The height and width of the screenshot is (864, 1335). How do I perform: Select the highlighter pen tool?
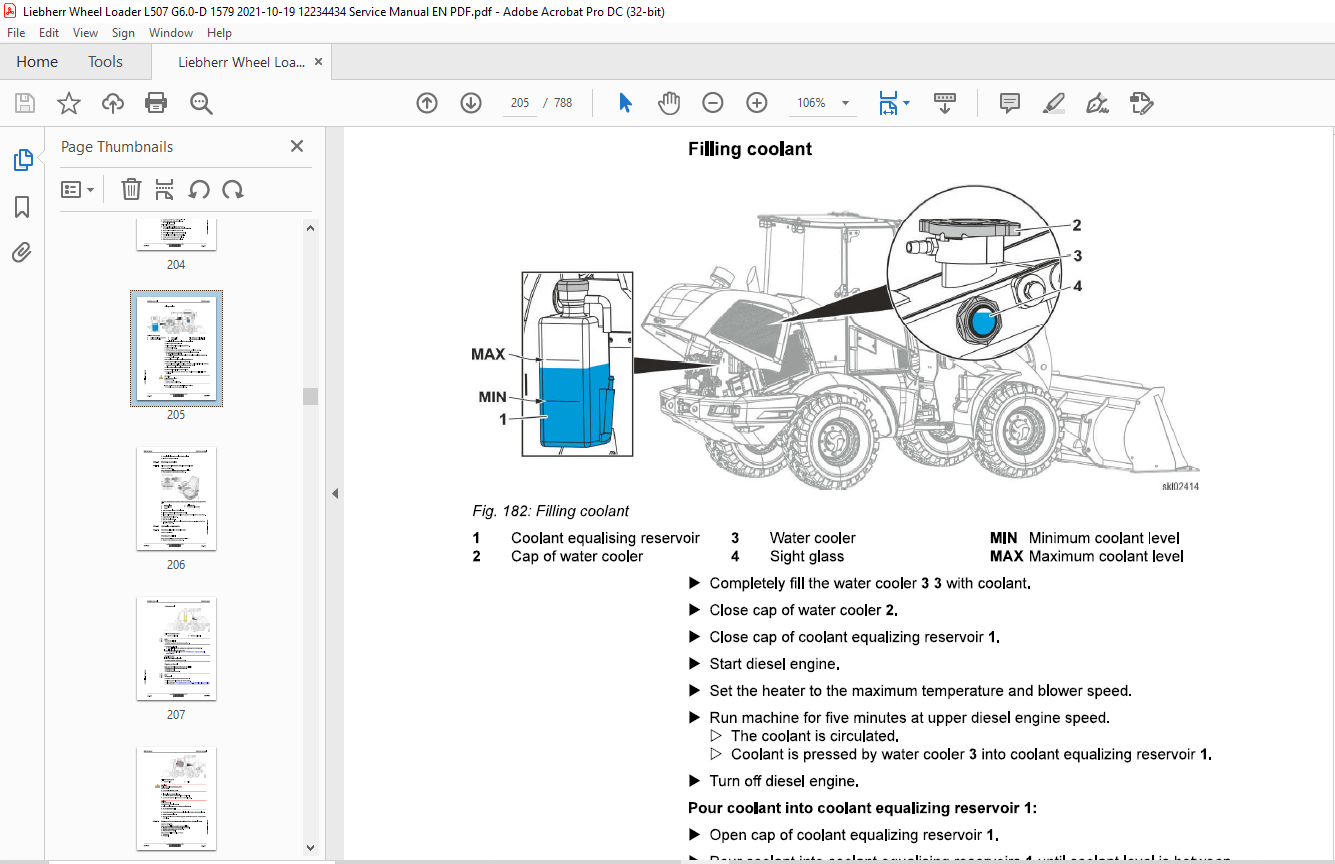(x=1053, y=103)
